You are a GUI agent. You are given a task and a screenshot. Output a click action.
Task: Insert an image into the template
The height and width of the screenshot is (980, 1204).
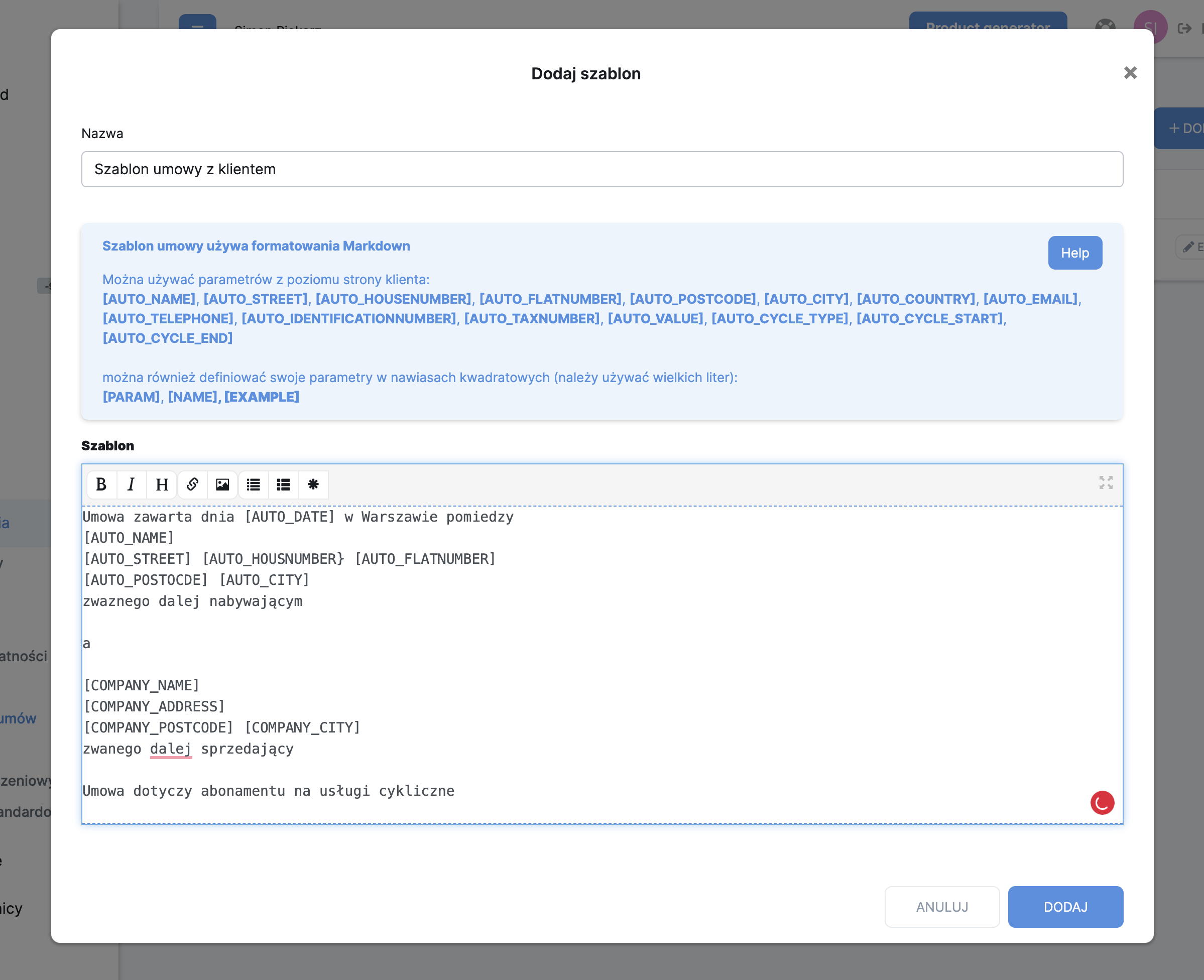pos(222,484)
